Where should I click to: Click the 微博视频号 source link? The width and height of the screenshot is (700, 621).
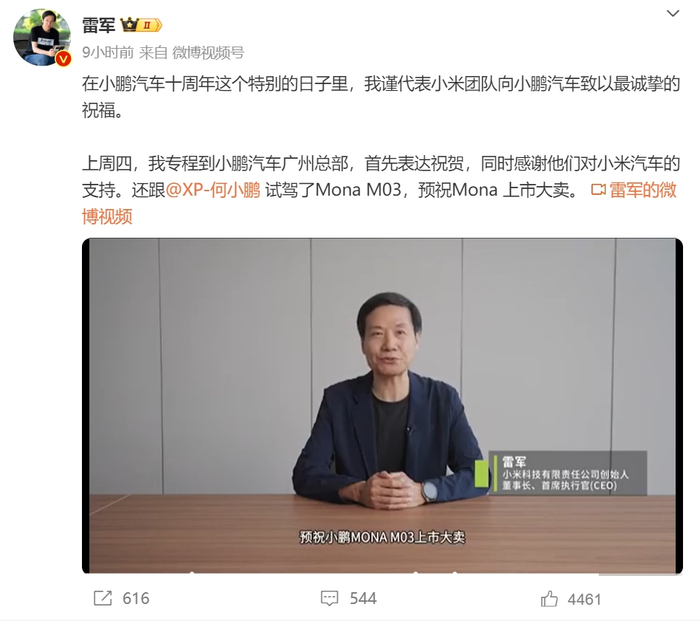click(x=208, y=53)
